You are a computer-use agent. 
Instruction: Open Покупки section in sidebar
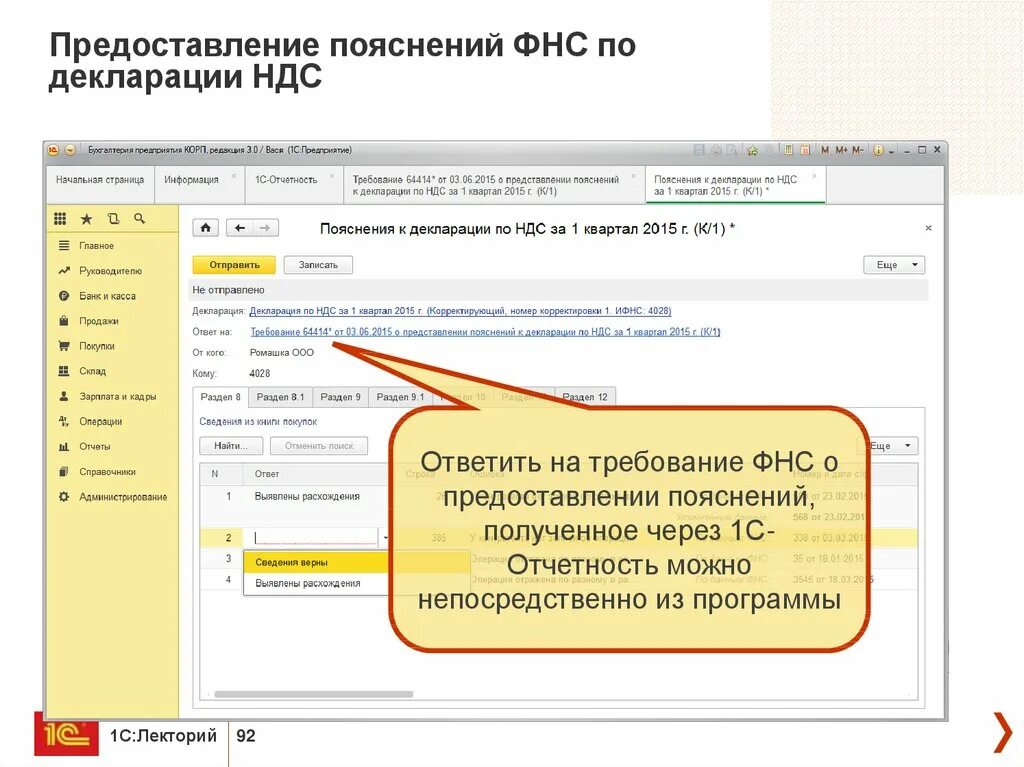pos(97,346)
